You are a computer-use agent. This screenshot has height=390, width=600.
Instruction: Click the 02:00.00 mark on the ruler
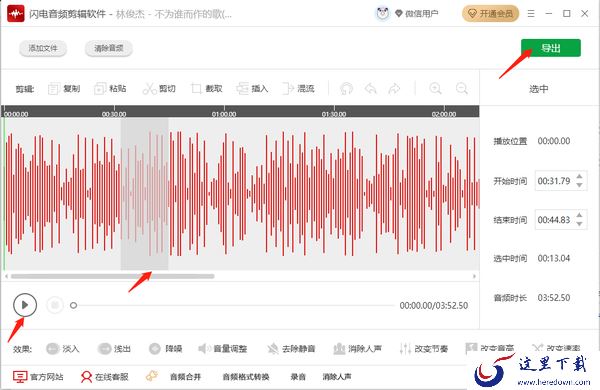(x=444, y=114)
